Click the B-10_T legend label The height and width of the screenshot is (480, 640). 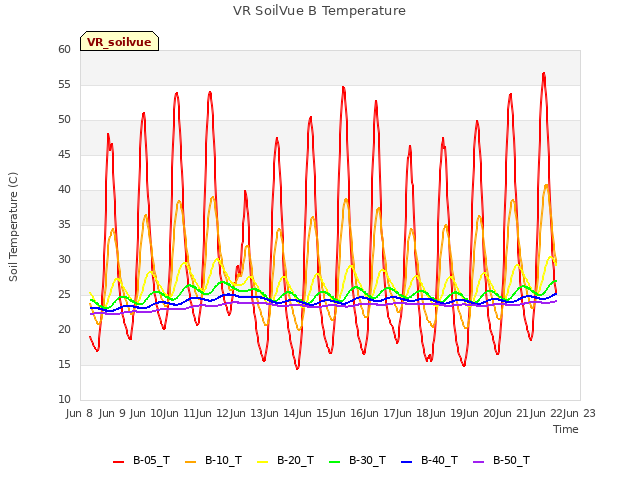pyautogui.click(x=223, y=460)
